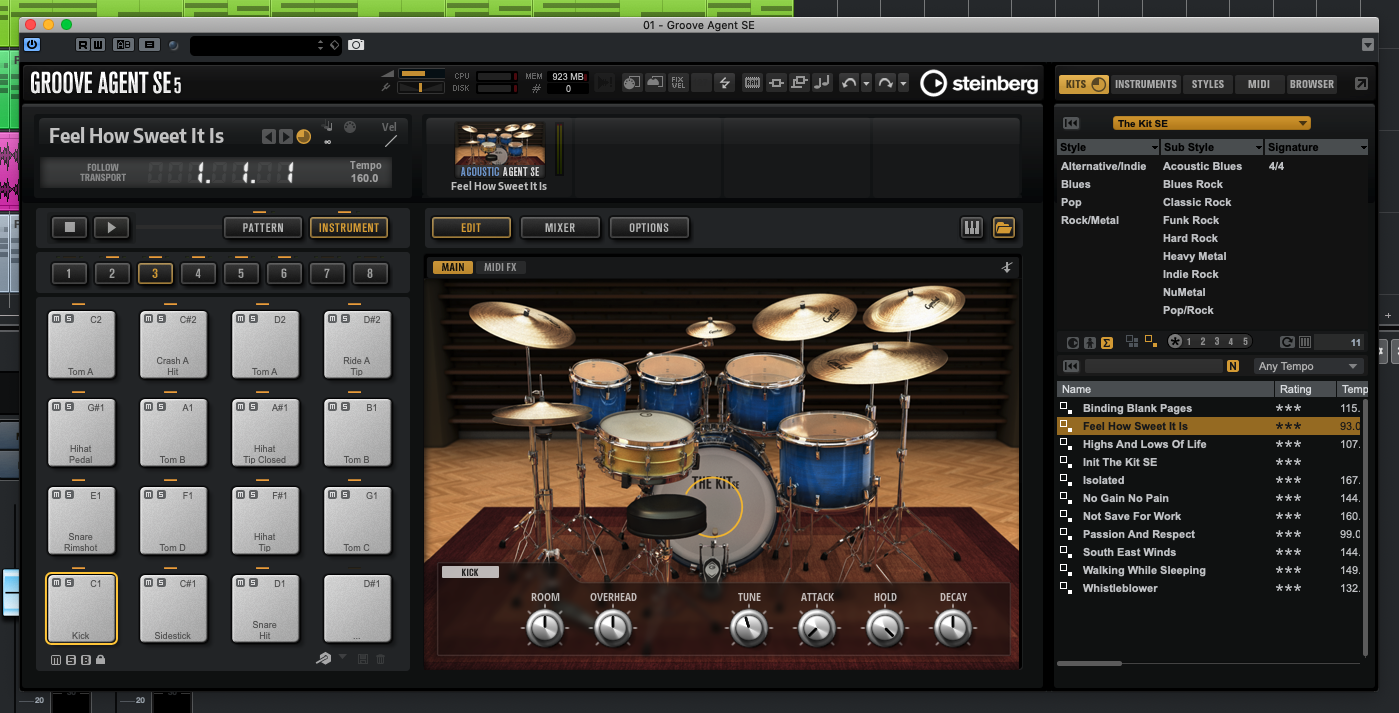Image resolution: width=1399 pixels, height=713 pixels.
Task: Enable Write automation (W) button
Action: point(97,45)
